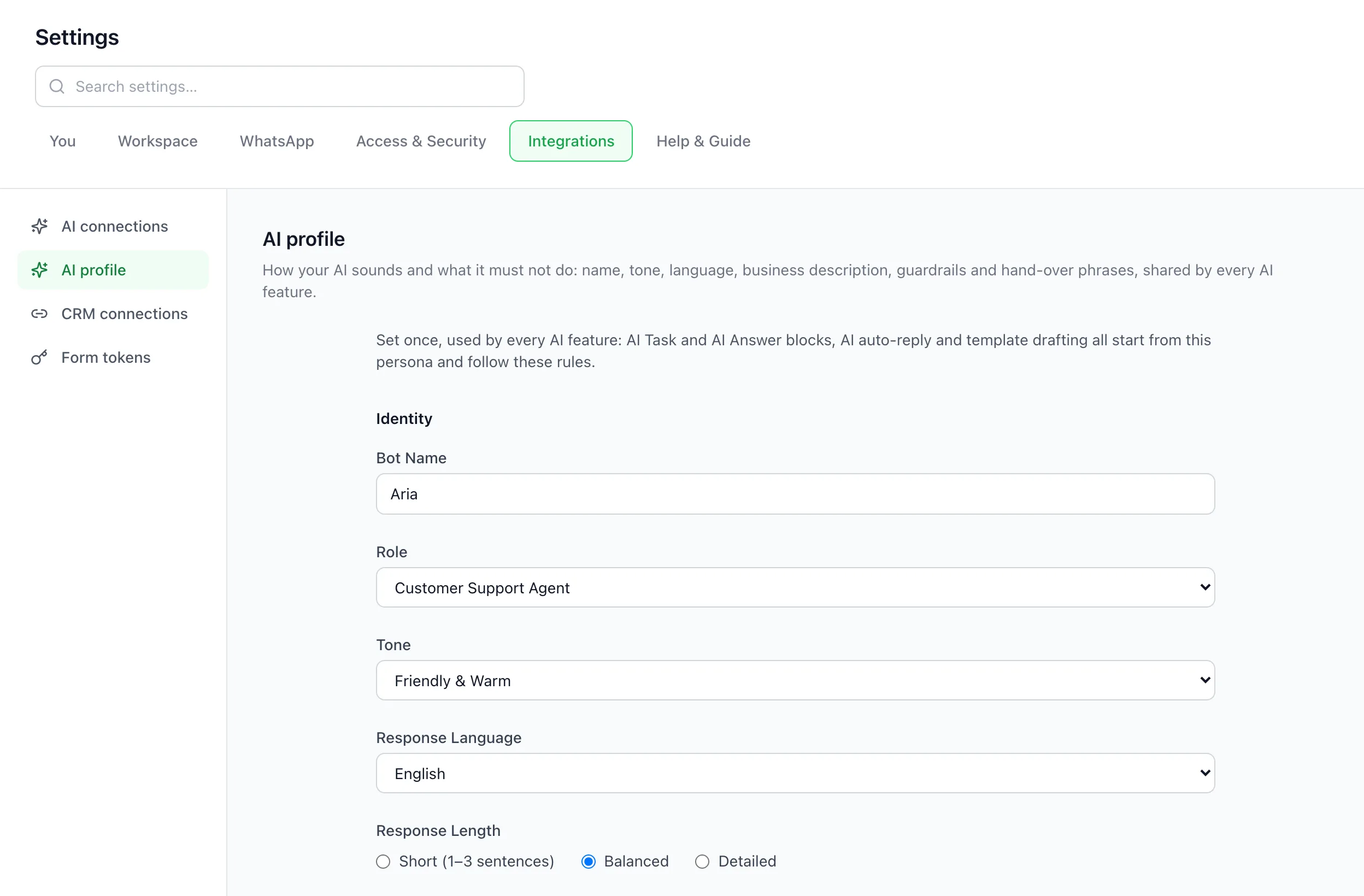Screen dimensions: 1364x896
Task: Focus the Search settings field
Action: click(280, 86)
